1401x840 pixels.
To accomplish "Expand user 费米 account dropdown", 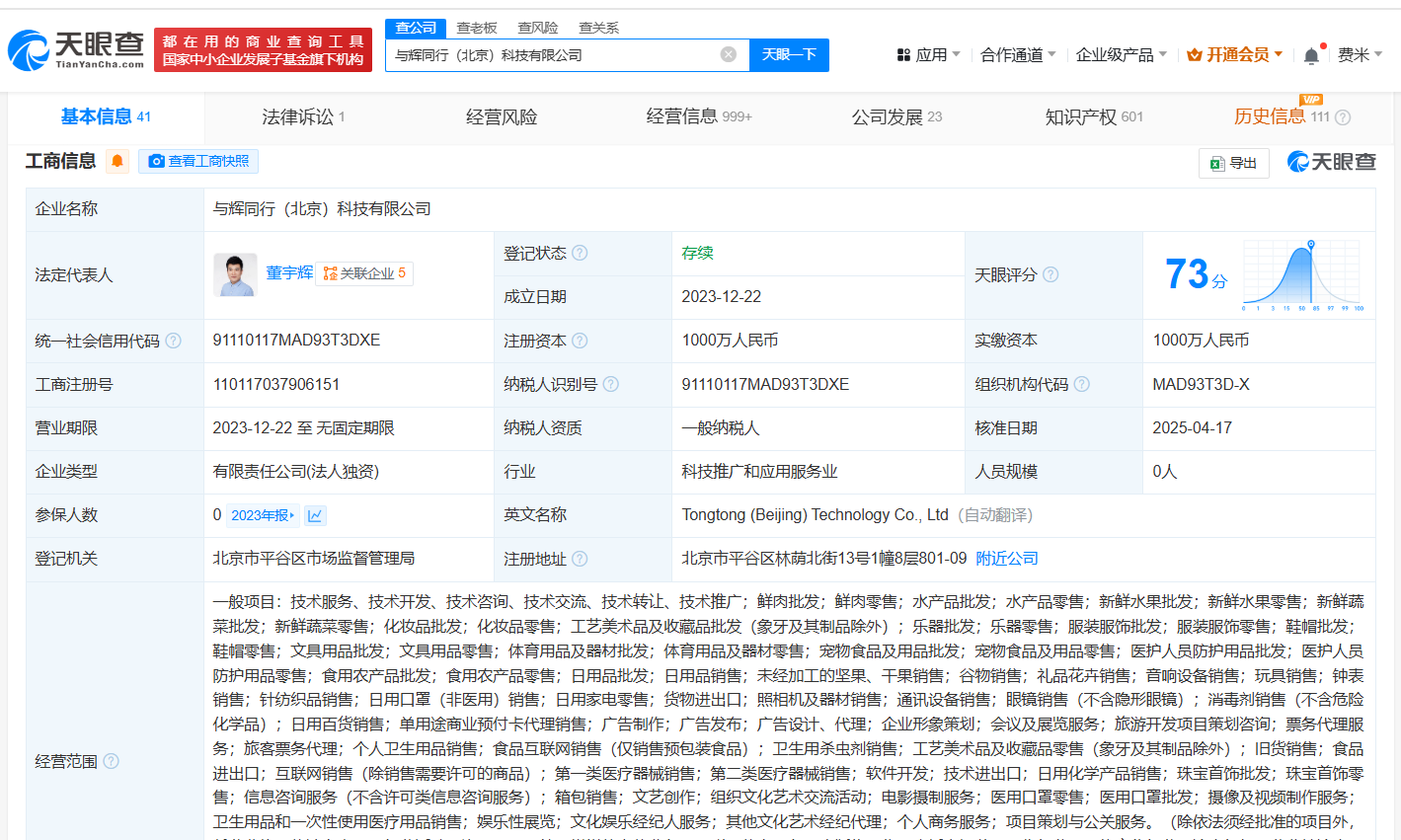I will click(x=1360, y=55).
